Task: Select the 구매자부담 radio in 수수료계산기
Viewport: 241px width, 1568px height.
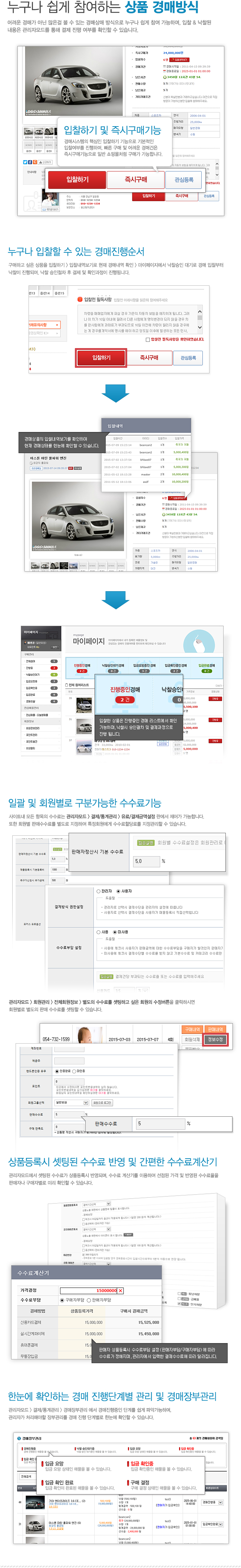Action: (62, 1300)
